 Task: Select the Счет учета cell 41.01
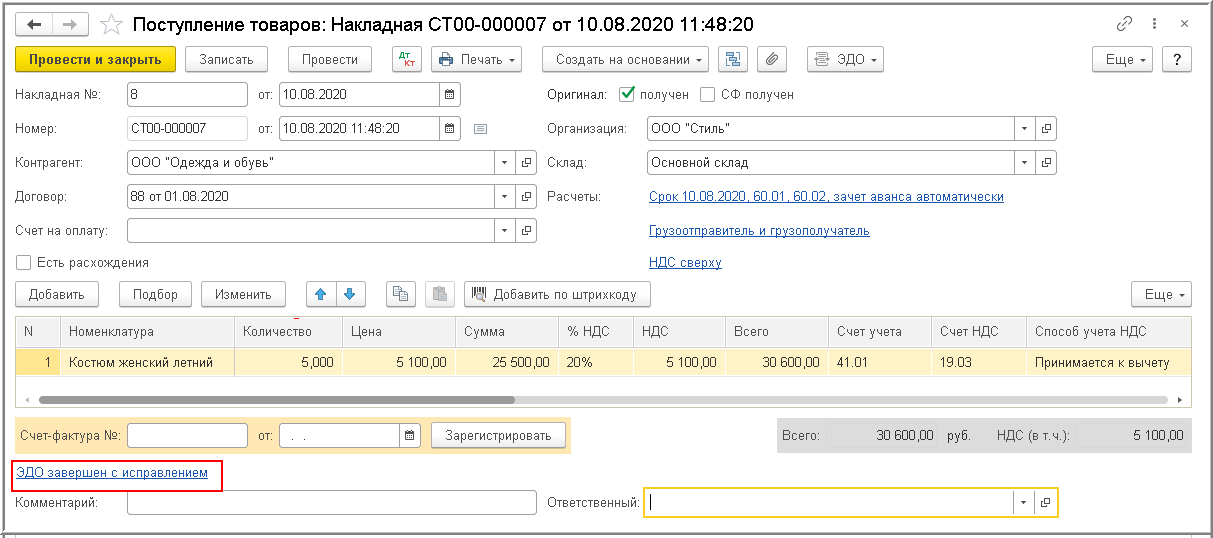[x=879, y=362]
